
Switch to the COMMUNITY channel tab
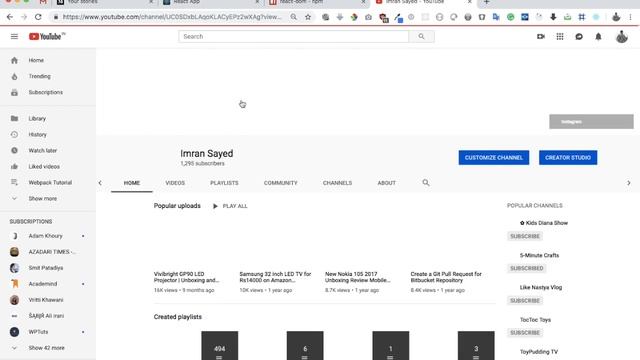pos(280,183)
